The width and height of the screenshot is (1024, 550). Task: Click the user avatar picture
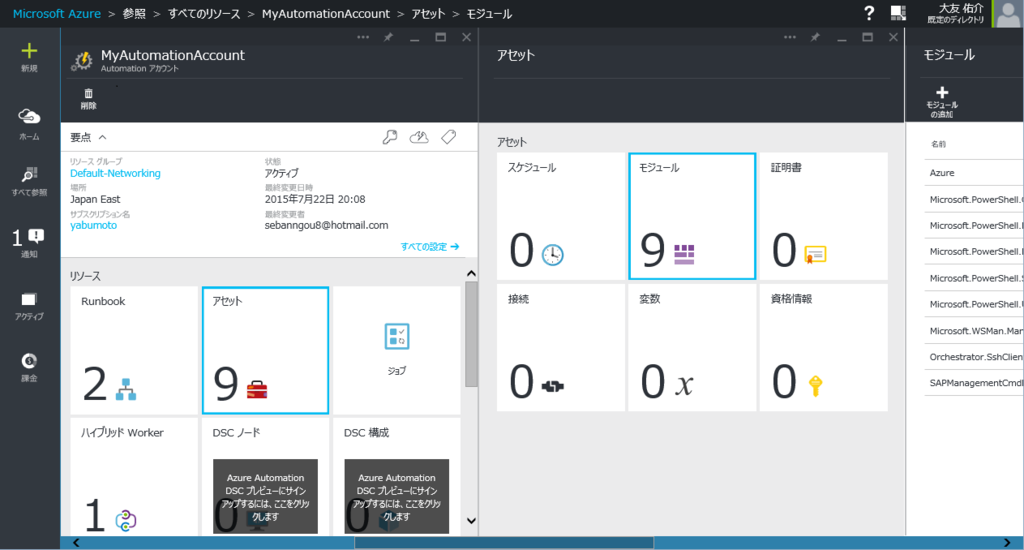click(1008, 13)
